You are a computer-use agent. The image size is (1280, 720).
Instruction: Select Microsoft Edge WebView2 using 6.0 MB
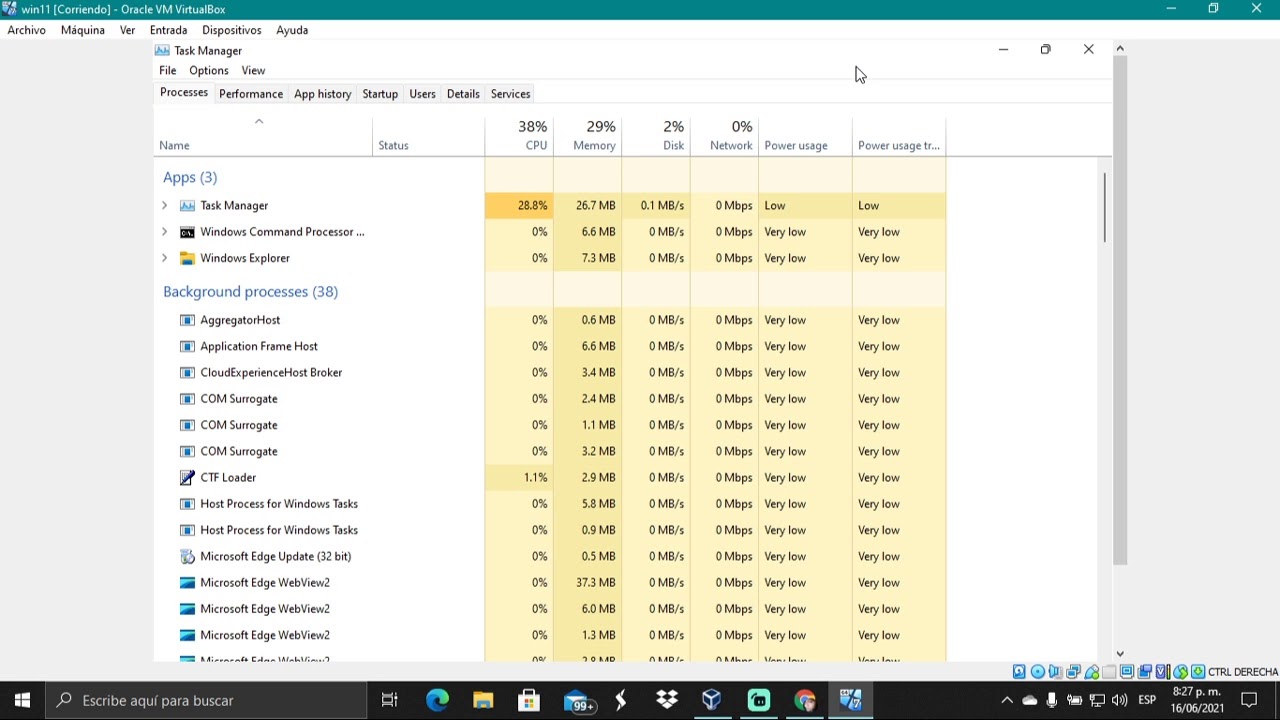(x=550, y=609)
